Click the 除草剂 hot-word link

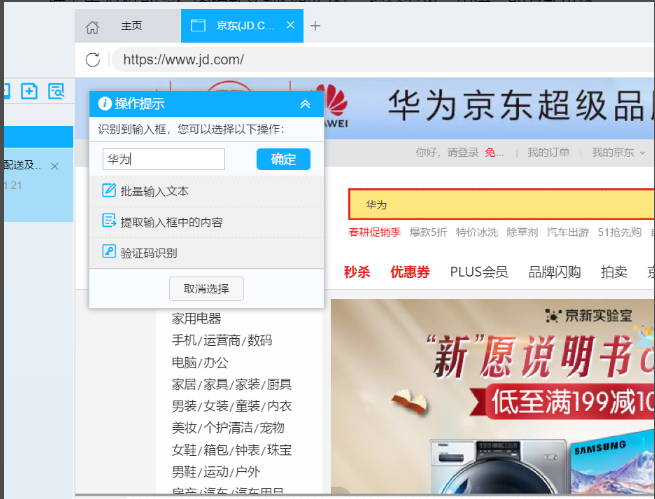(x=522, y=232)
